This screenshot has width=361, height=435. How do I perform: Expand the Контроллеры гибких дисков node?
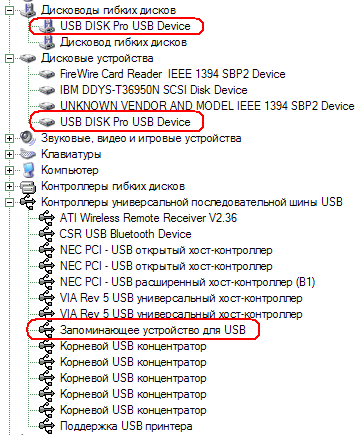click(9, 186)
